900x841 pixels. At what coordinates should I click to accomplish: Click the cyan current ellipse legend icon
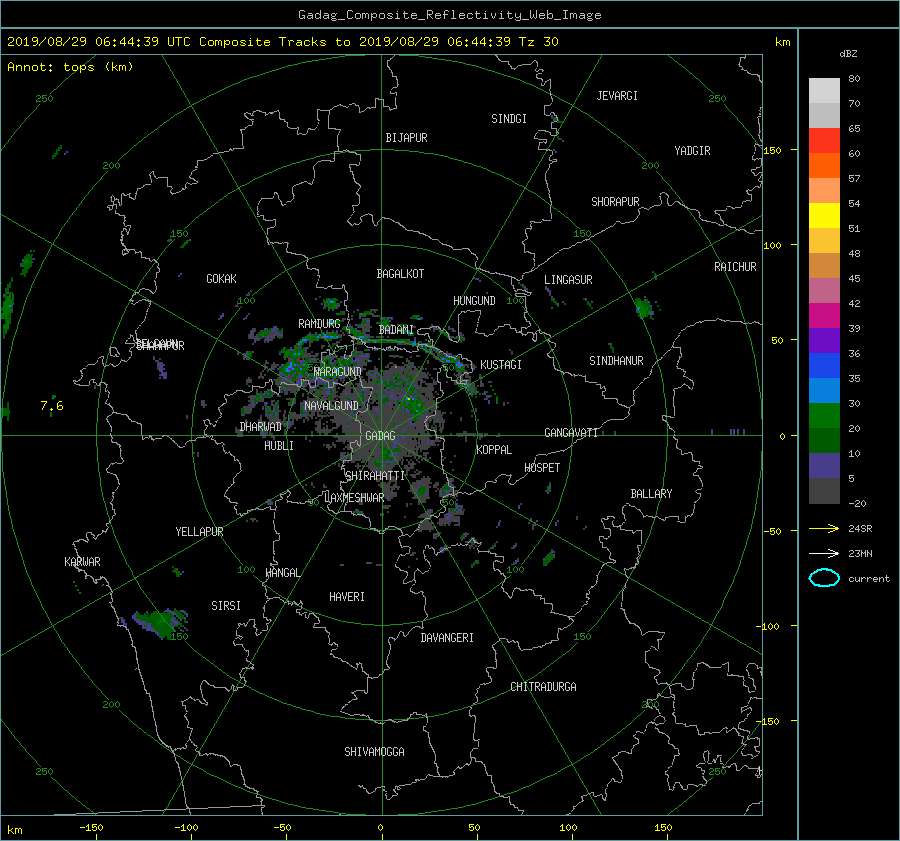click(x=824, y=578)
